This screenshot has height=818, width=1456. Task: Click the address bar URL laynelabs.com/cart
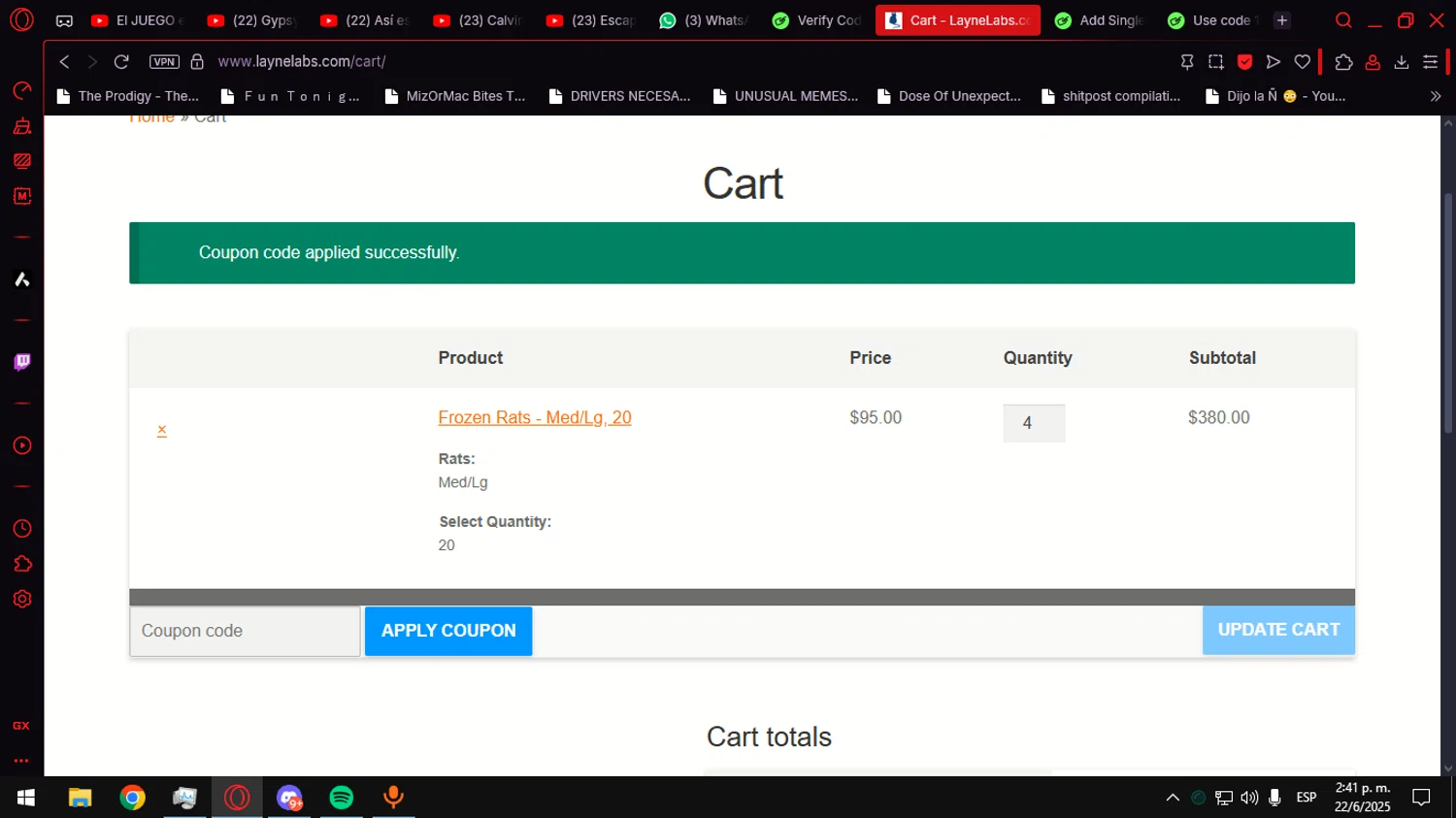click(302, 62)
